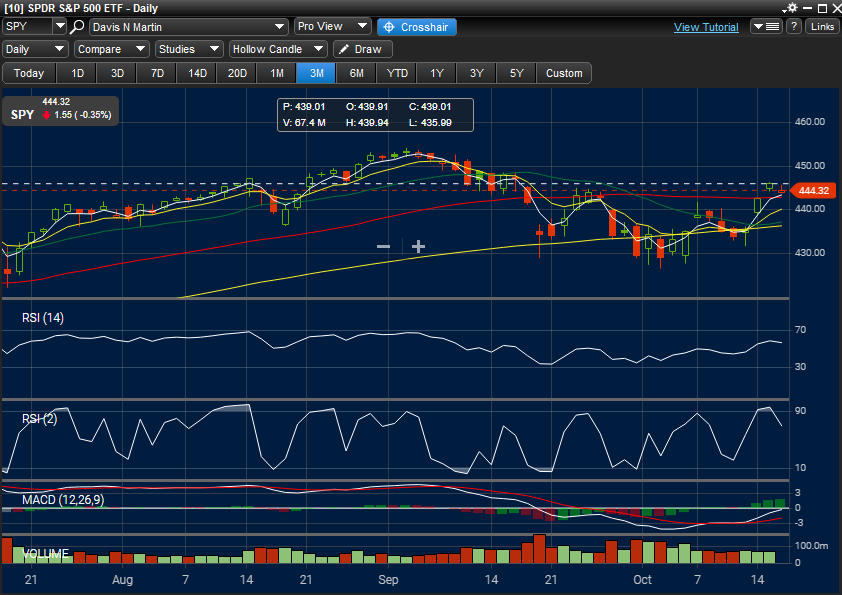
Task: Click the VOLUME panel label
Action: pyautogui.click(x=46, y=554)
